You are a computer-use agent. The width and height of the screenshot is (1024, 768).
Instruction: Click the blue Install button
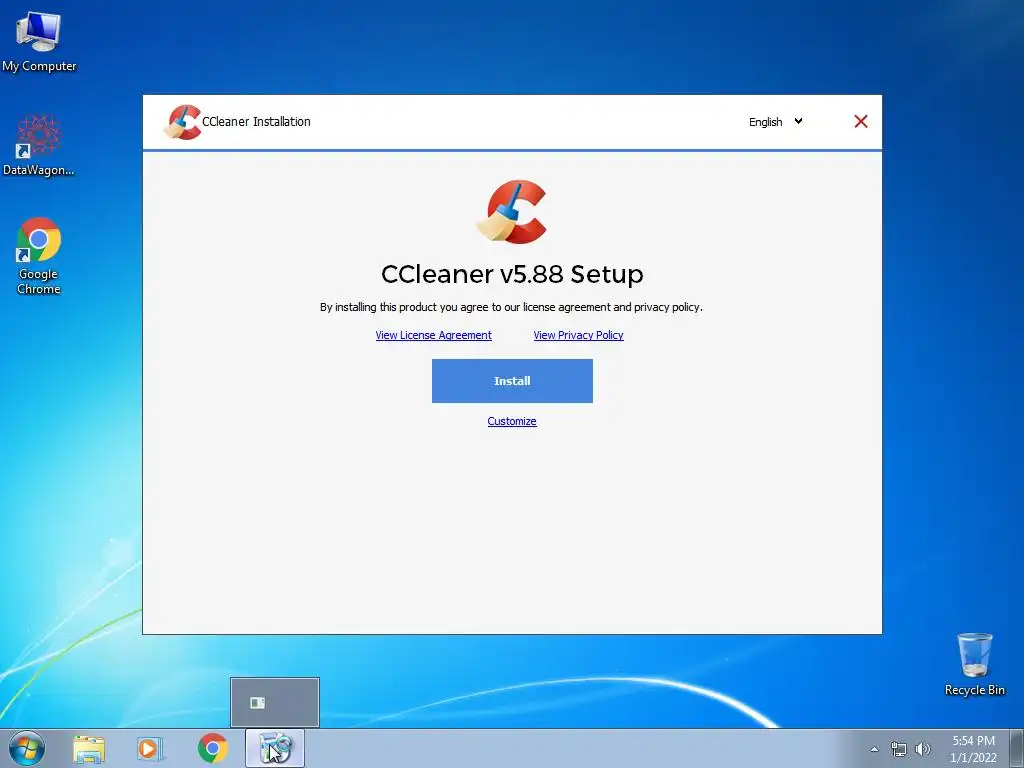pos(512,381)
